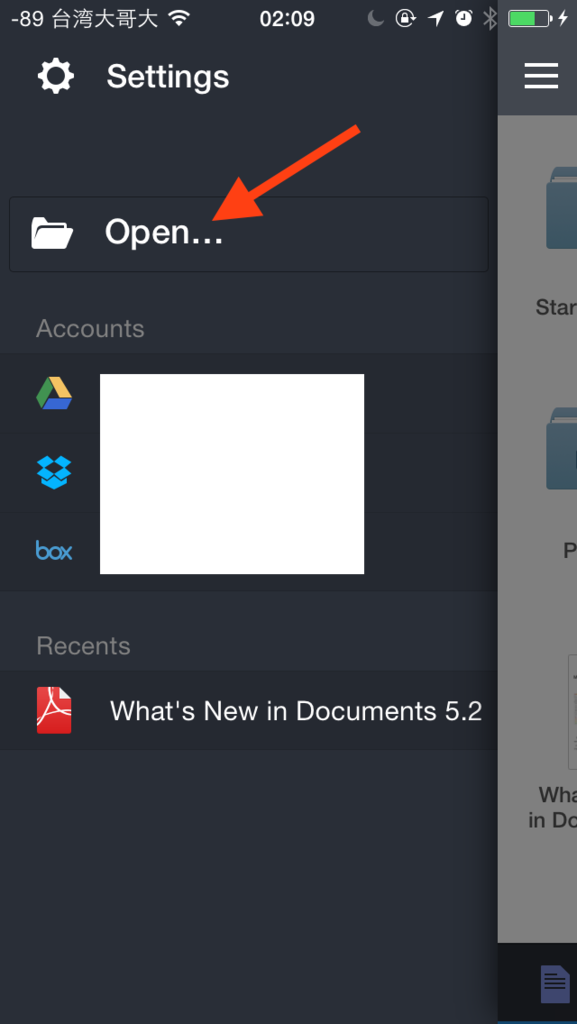Image resolution: width=577 pixels, height=1024 pixels.
Task: Tap the Accounts section header
Action: [x=90, y=328]
